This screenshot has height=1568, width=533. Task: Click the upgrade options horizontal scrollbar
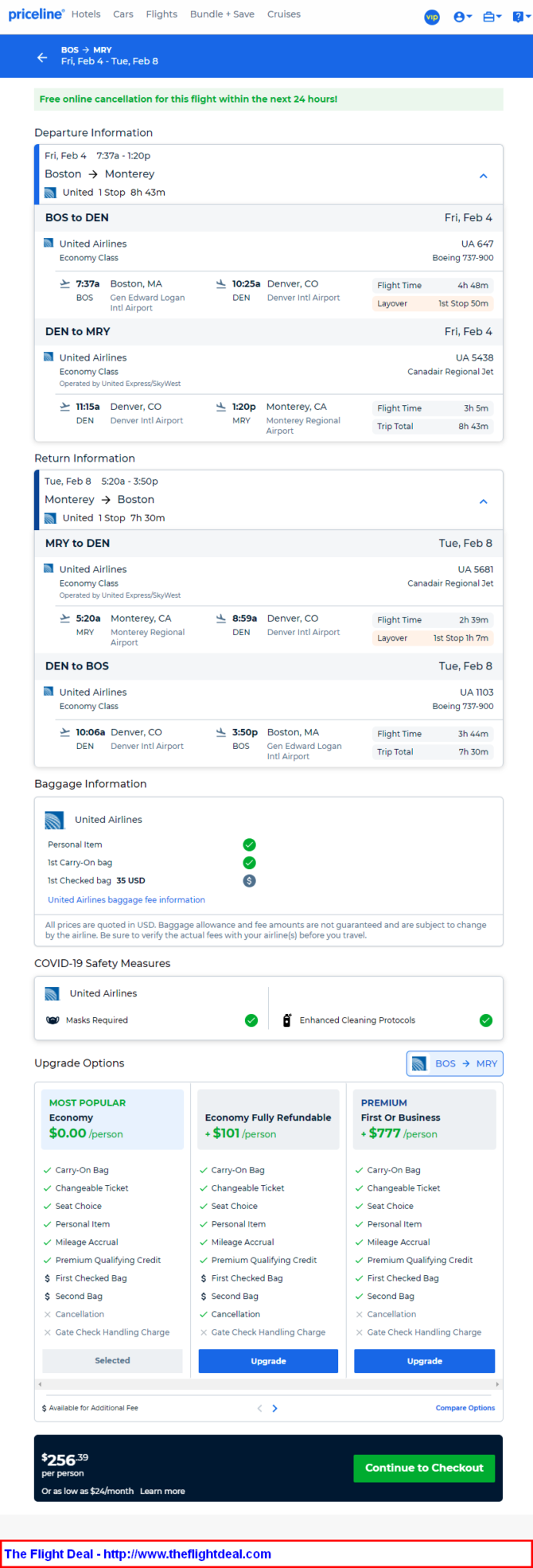point(269,1384)
